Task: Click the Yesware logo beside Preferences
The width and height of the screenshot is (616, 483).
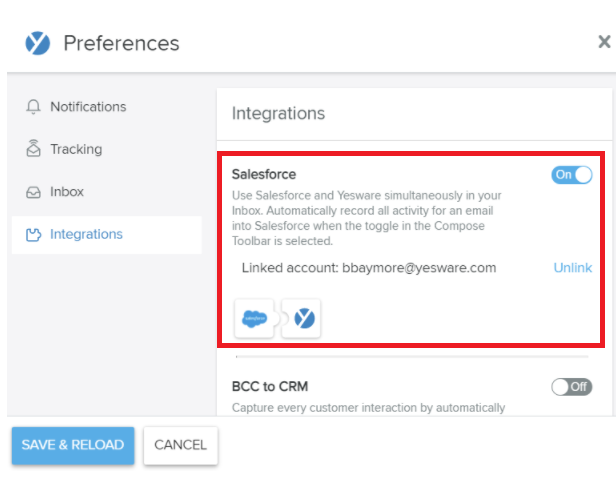Action: pyautogui.click(x=37, y=43)
